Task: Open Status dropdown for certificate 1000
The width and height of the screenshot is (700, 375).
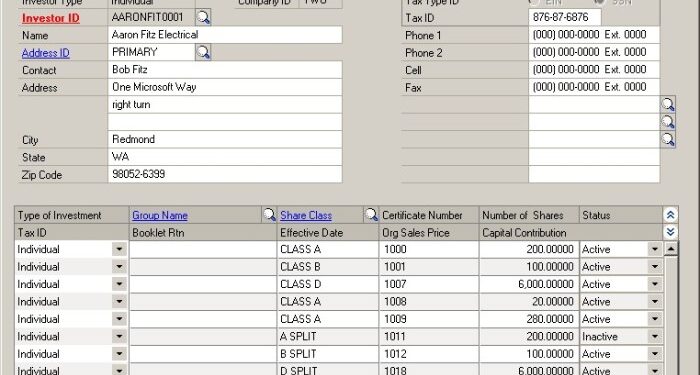Action: pos(655,249)
